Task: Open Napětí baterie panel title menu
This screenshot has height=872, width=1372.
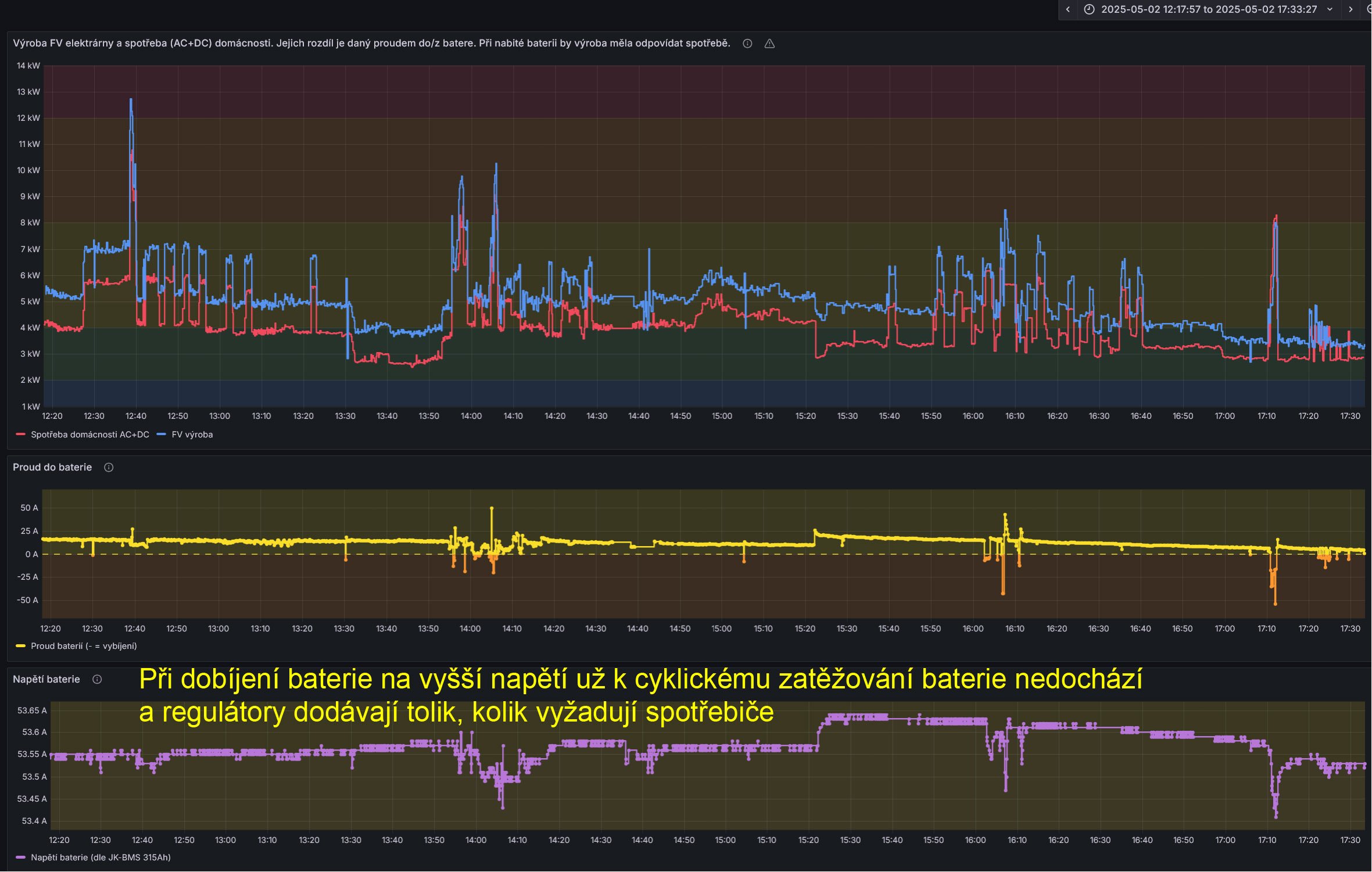Action: click(46, 680)
